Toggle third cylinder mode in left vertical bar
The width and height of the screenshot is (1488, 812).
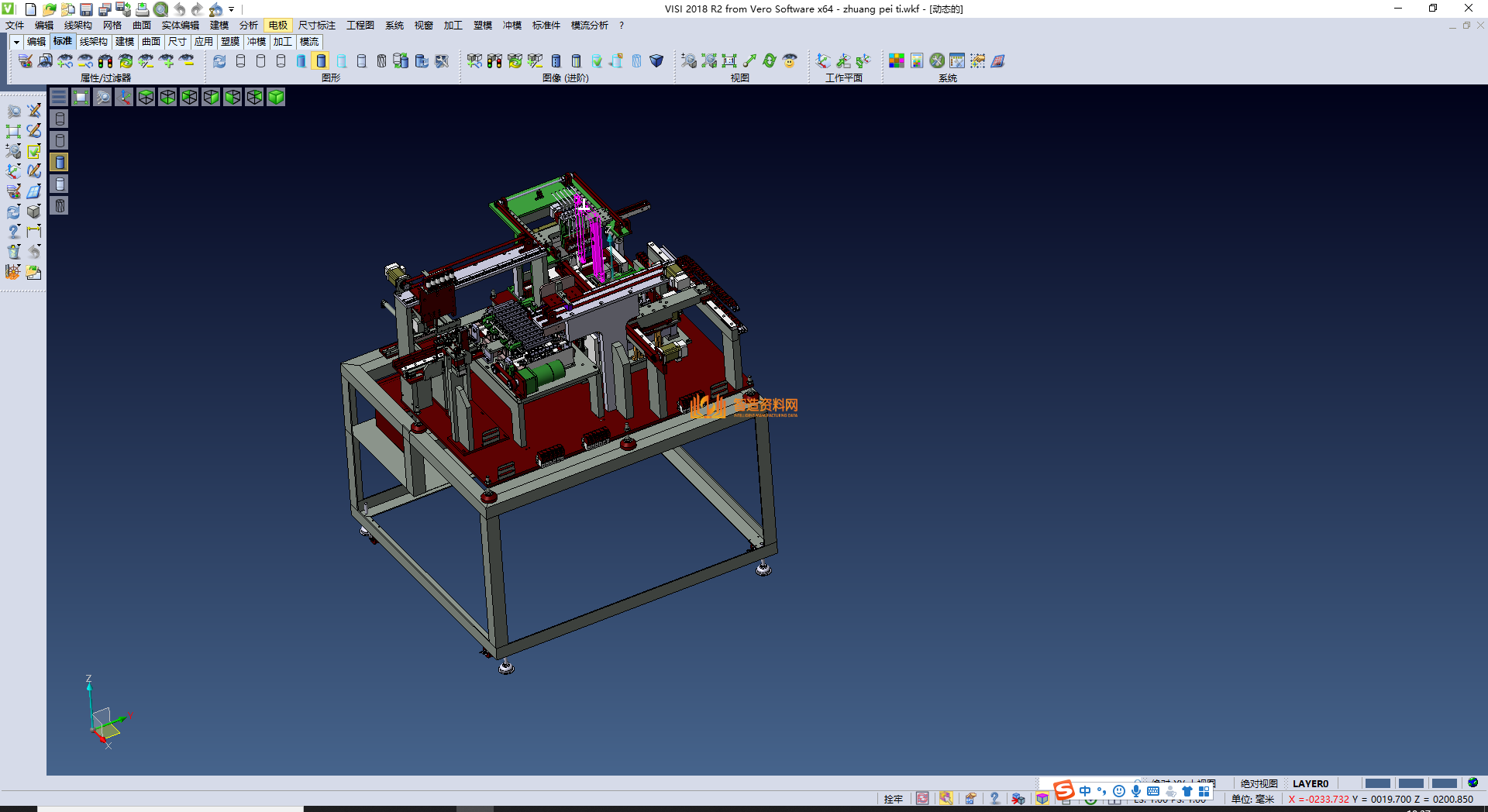pos(60,162)
